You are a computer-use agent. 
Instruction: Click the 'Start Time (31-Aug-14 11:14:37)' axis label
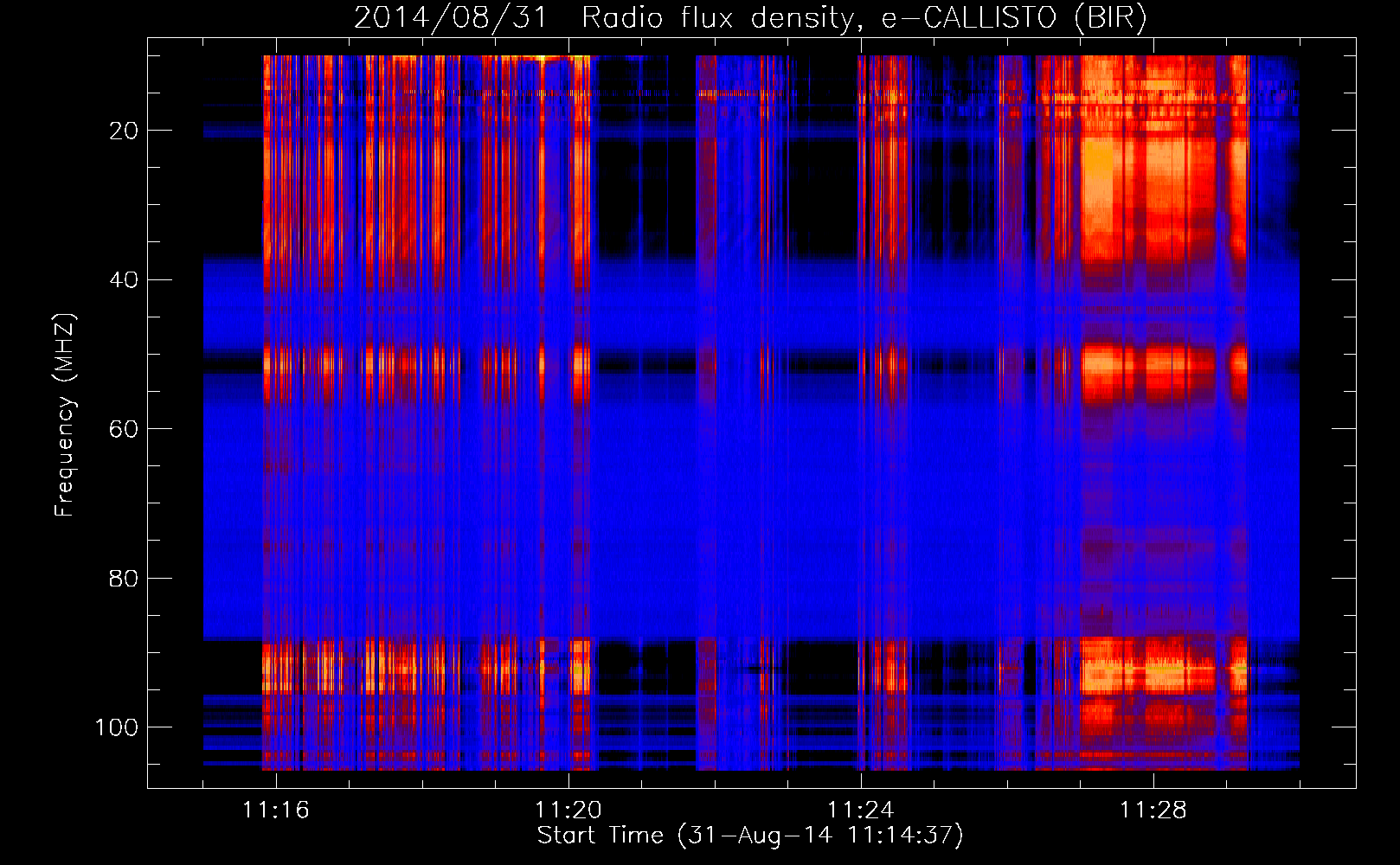(x=750, y=836)
